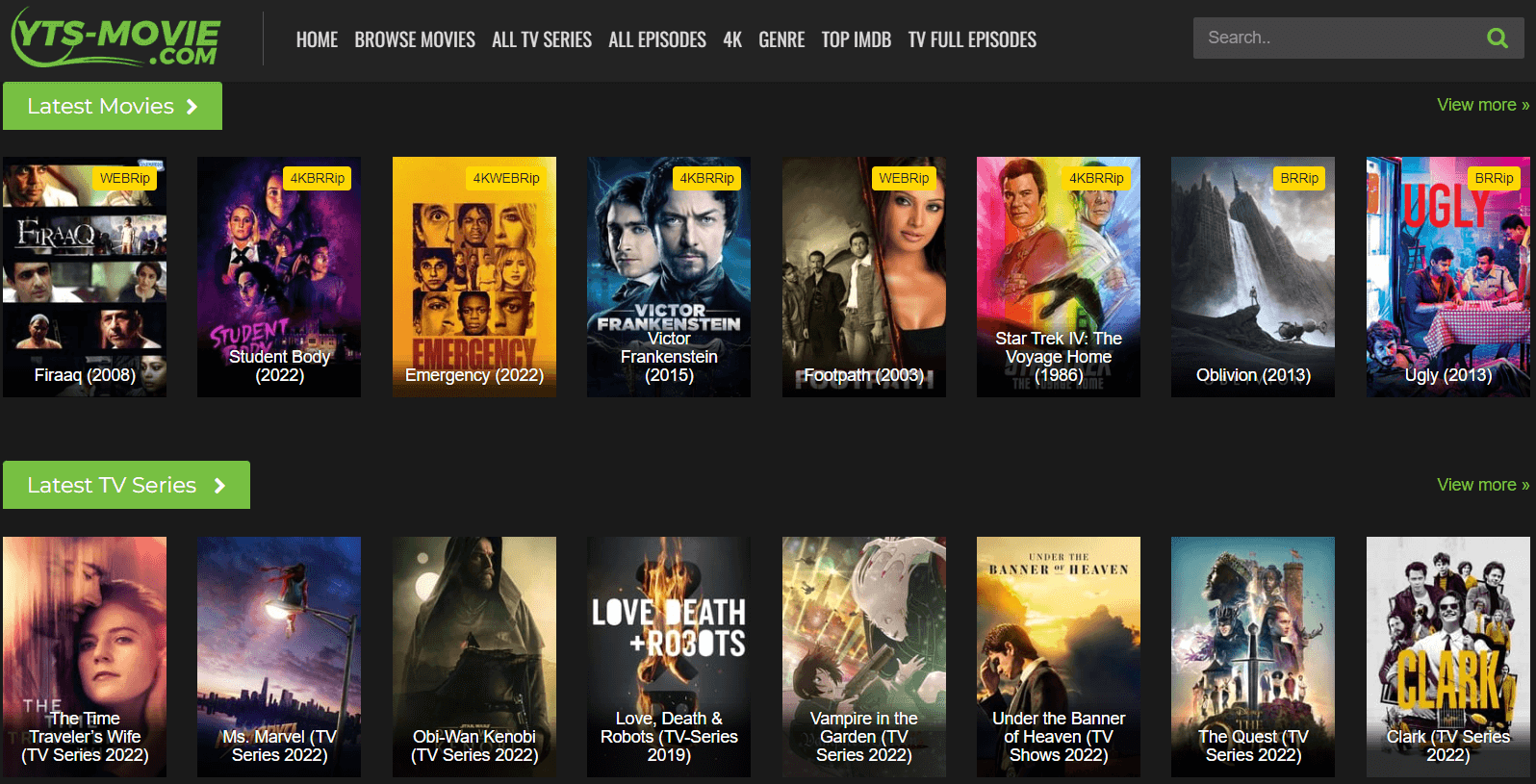The image size is (1536, 784).
Task: Open Obi-Wan Kenobi TV series poster
Action: click(x=474, y=657)
